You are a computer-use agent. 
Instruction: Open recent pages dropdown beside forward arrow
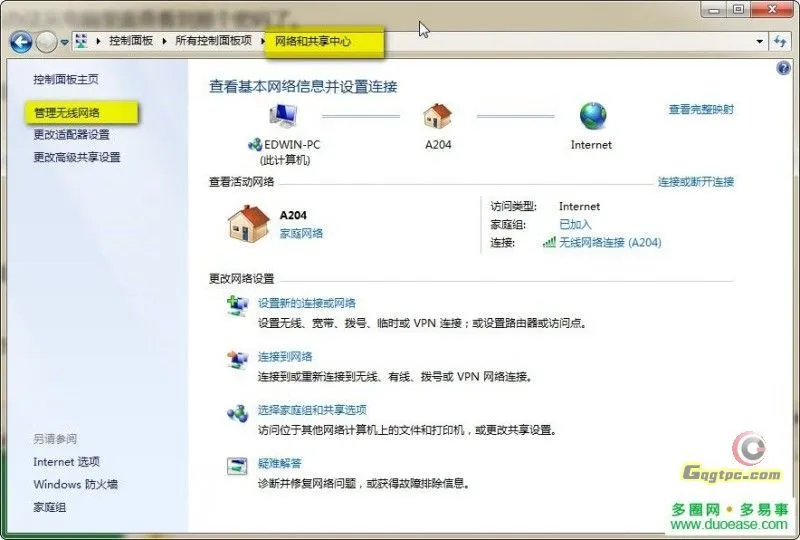(64, 42)
